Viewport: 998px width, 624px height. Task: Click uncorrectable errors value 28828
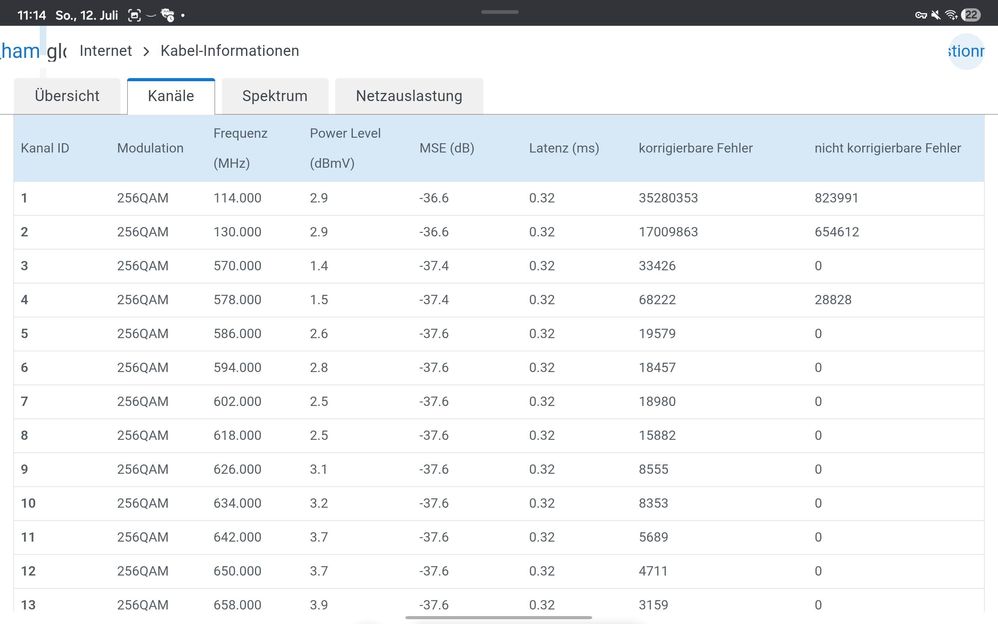coord(833,300)
